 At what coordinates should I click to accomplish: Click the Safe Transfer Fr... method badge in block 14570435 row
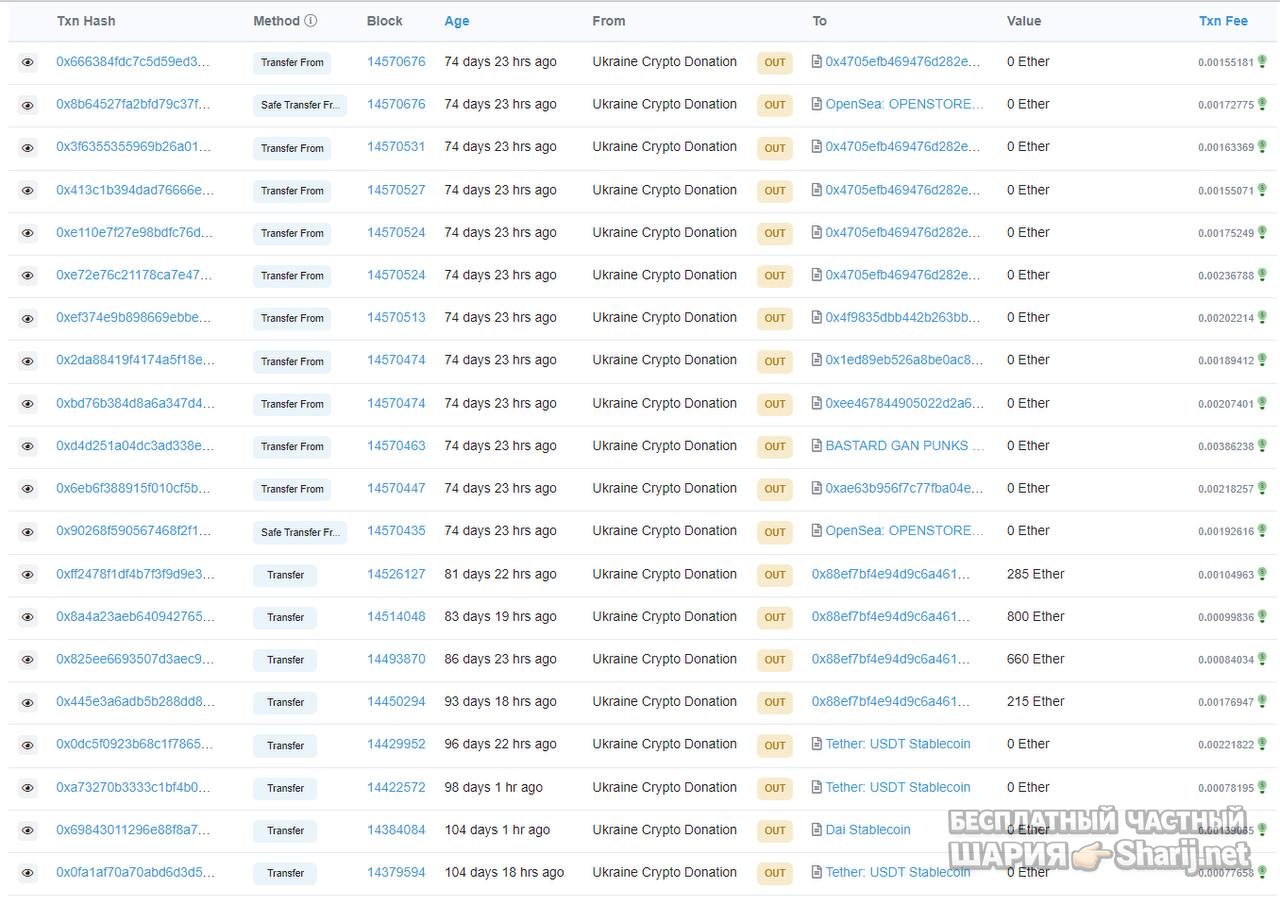(x=300, y=532)
